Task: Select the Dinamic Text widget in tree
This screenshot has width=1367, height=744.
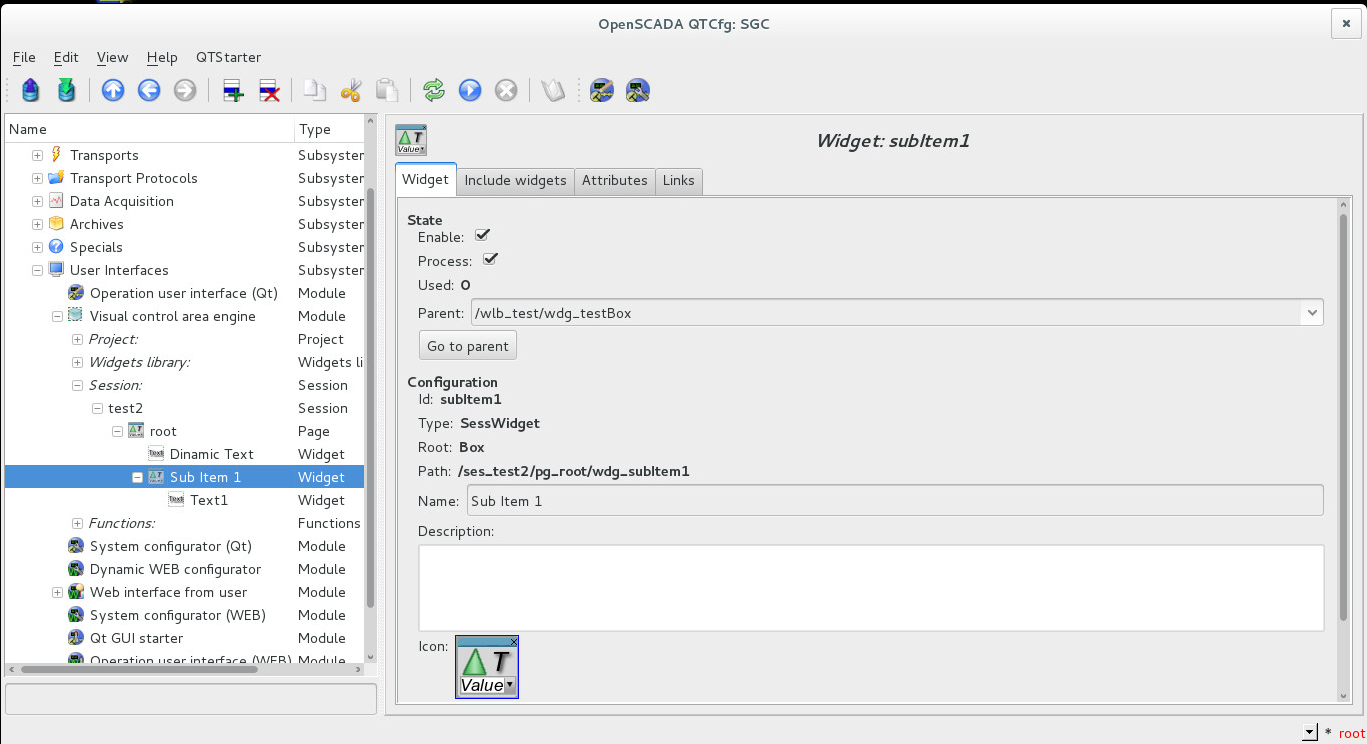Action: 211,454
